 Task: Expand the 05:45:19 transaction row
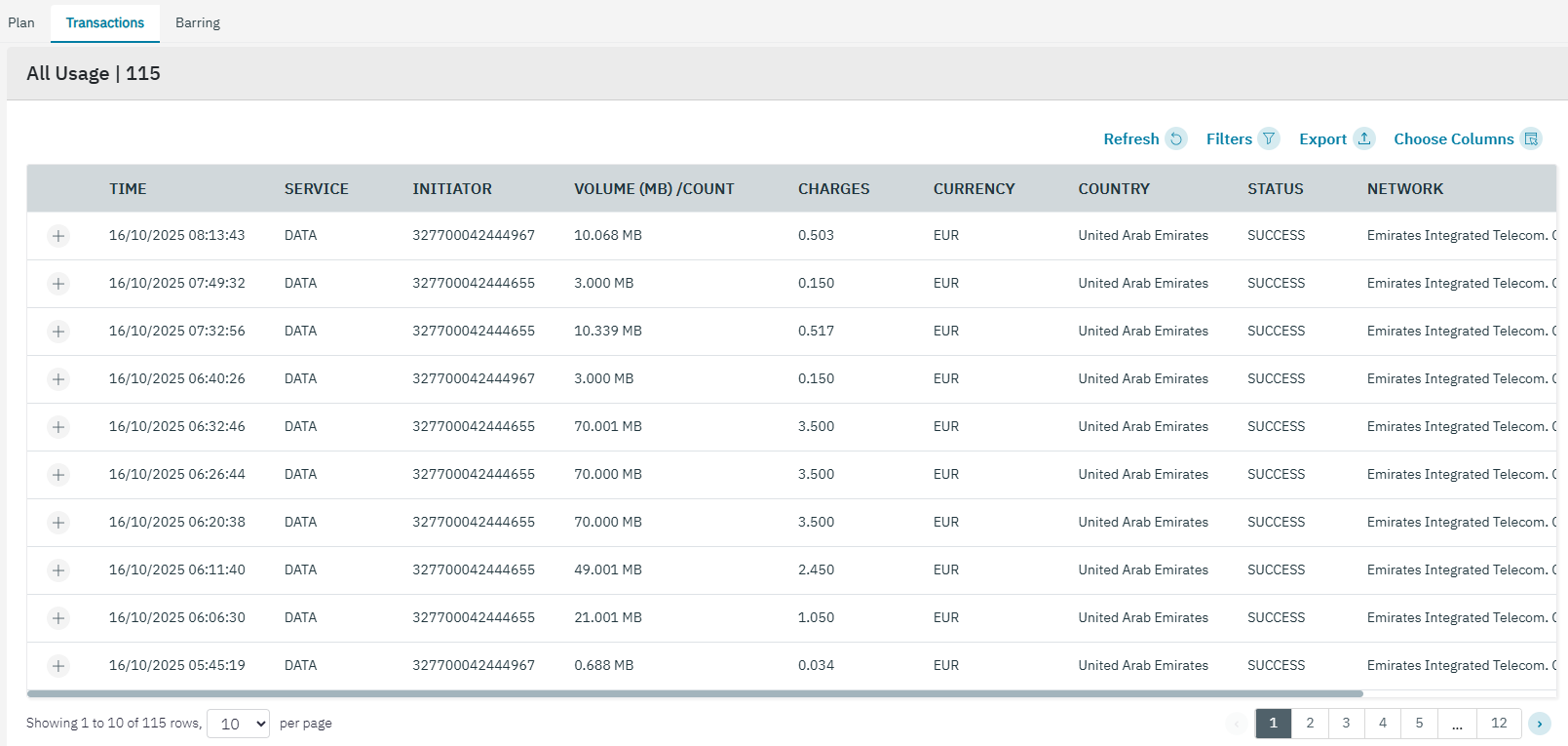coord(58,666)
